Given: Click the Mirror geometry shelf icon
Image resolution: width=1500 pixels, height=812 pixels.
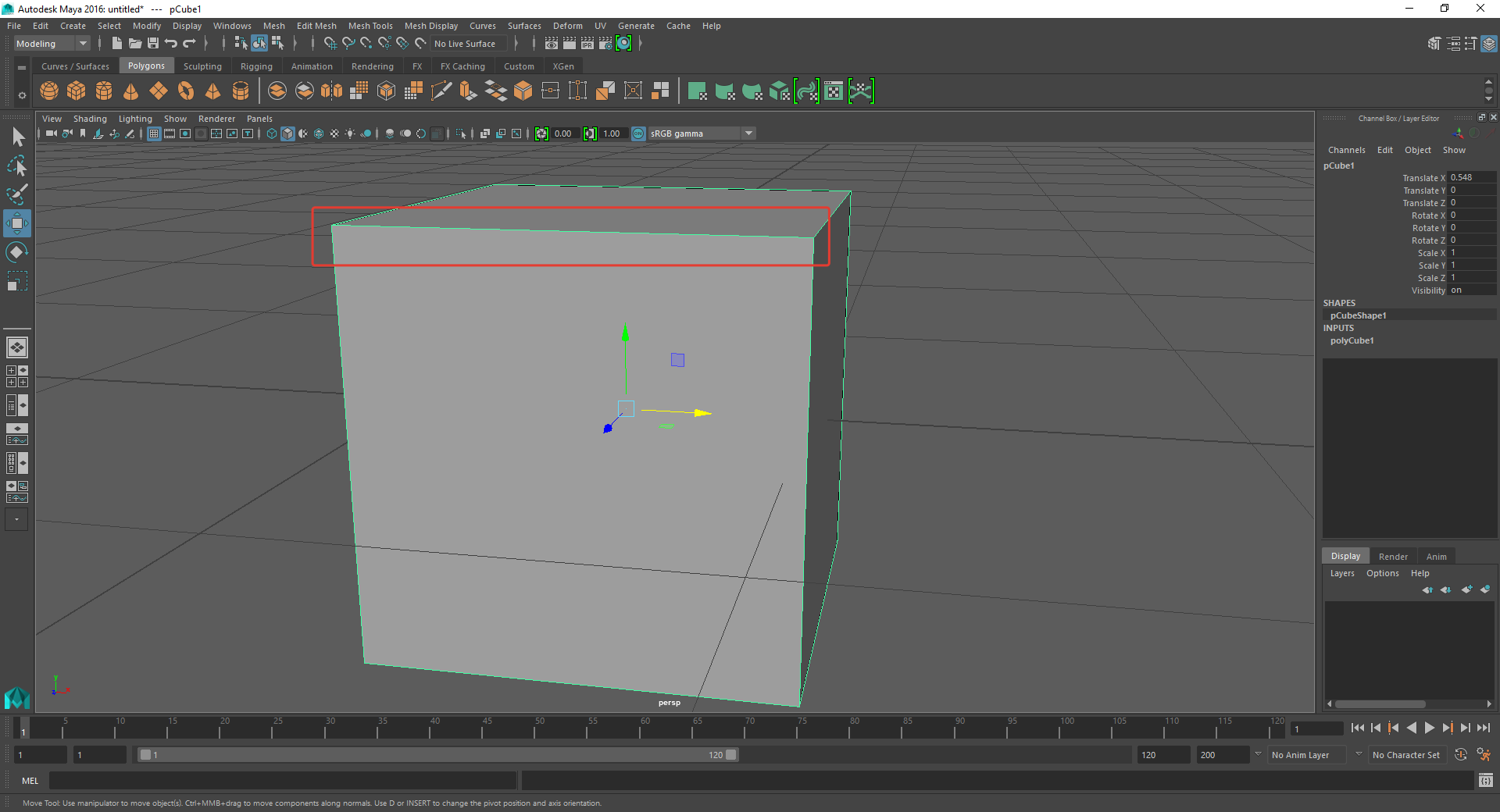Looking at the screenshot, I should coord(332,91).
